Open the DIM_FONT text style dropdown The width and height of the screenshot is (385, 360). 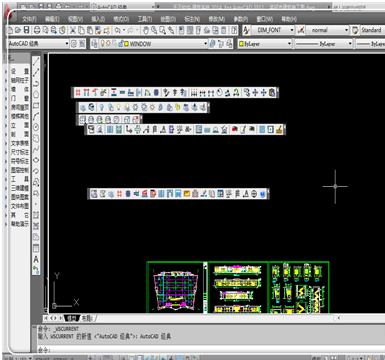click(273, 30)
